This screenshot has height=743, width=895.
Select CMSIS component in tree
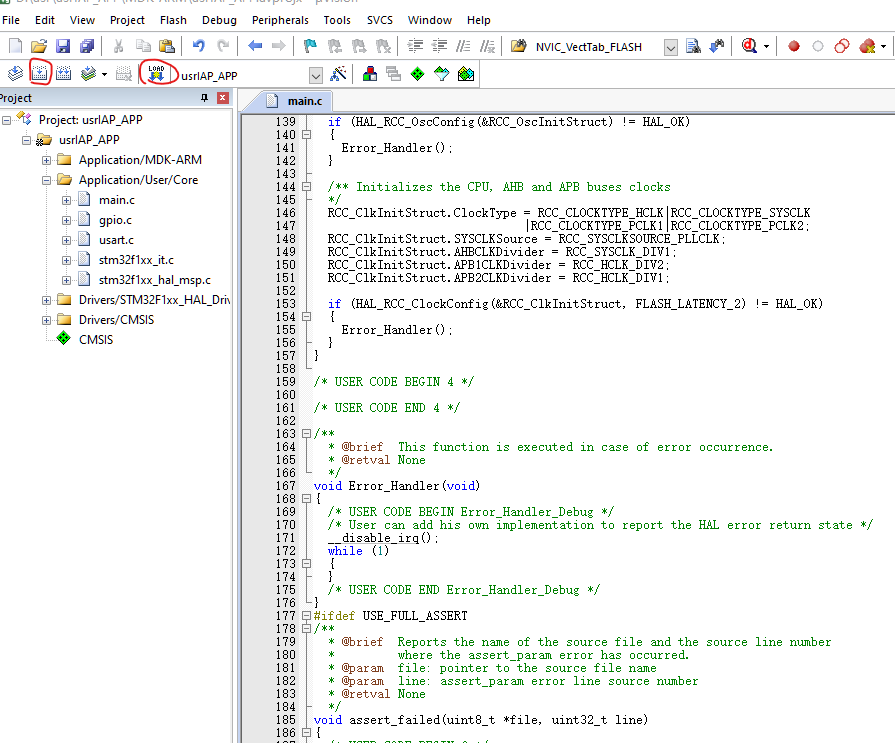[96, 340]
